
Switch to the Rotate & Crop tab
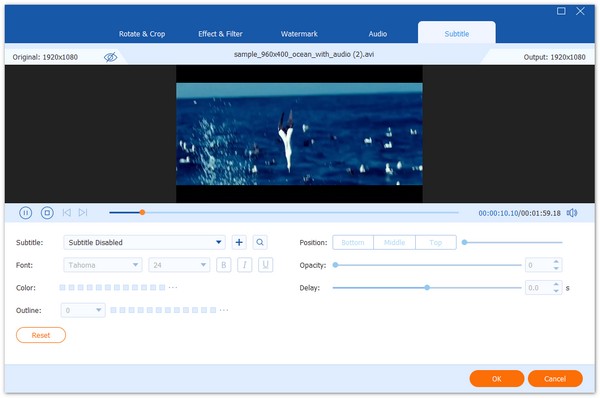(142, 34)
